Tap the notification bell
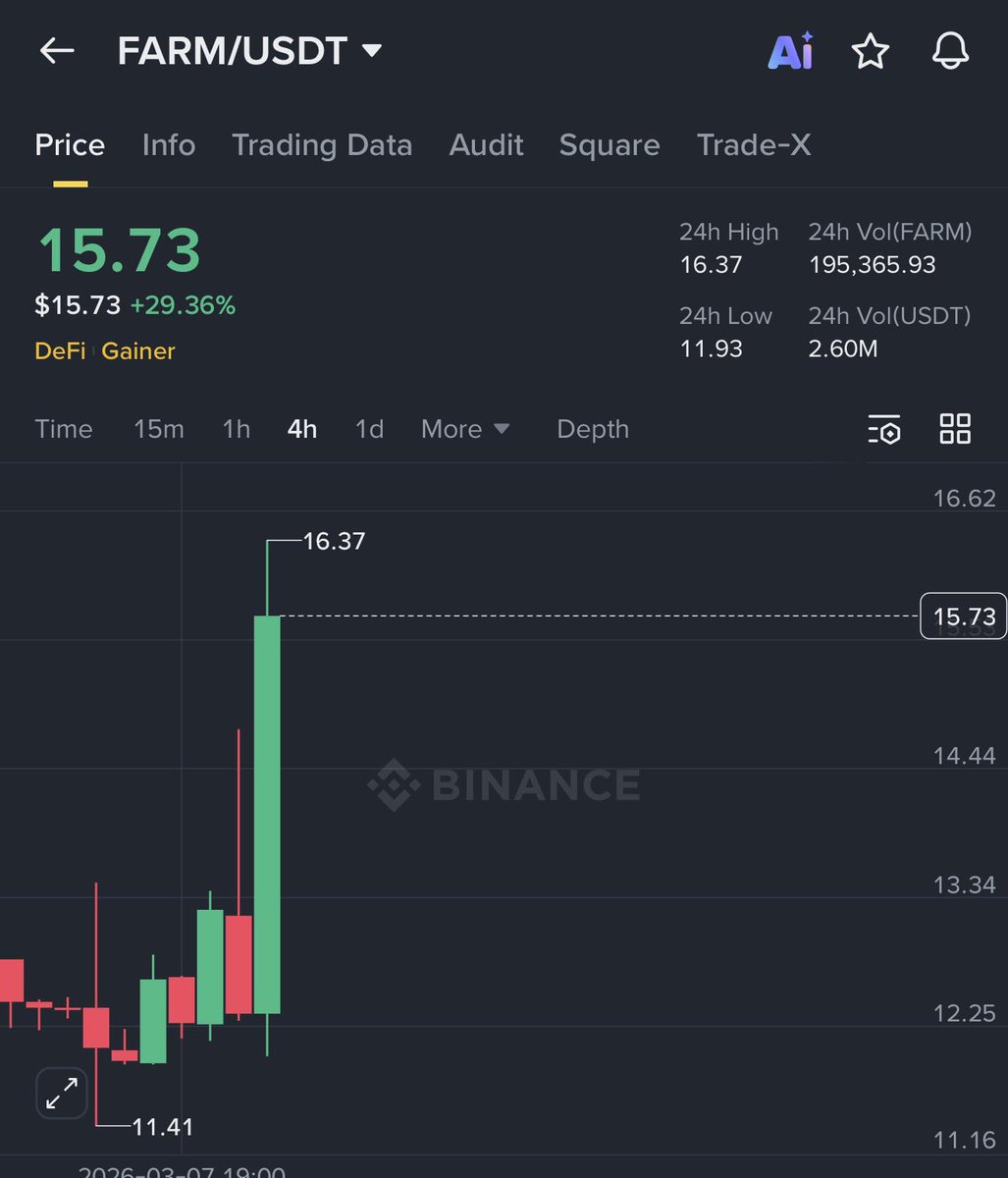This screenshot has height=1178, width=1008. click(x=948, y=53)
